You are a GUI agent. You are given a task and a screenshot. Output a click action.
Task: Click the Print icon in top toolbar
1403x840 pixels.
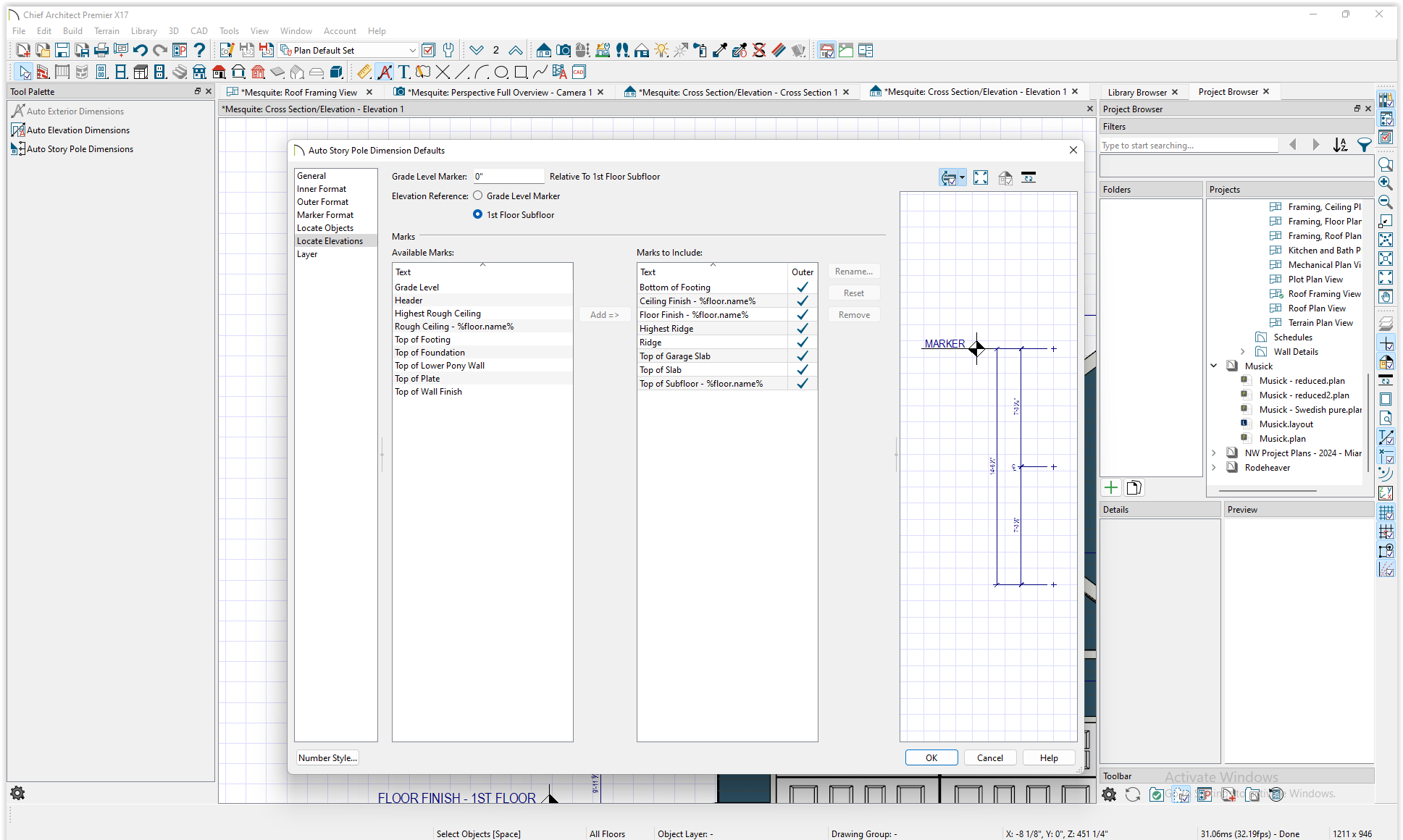tap(101, 50)
